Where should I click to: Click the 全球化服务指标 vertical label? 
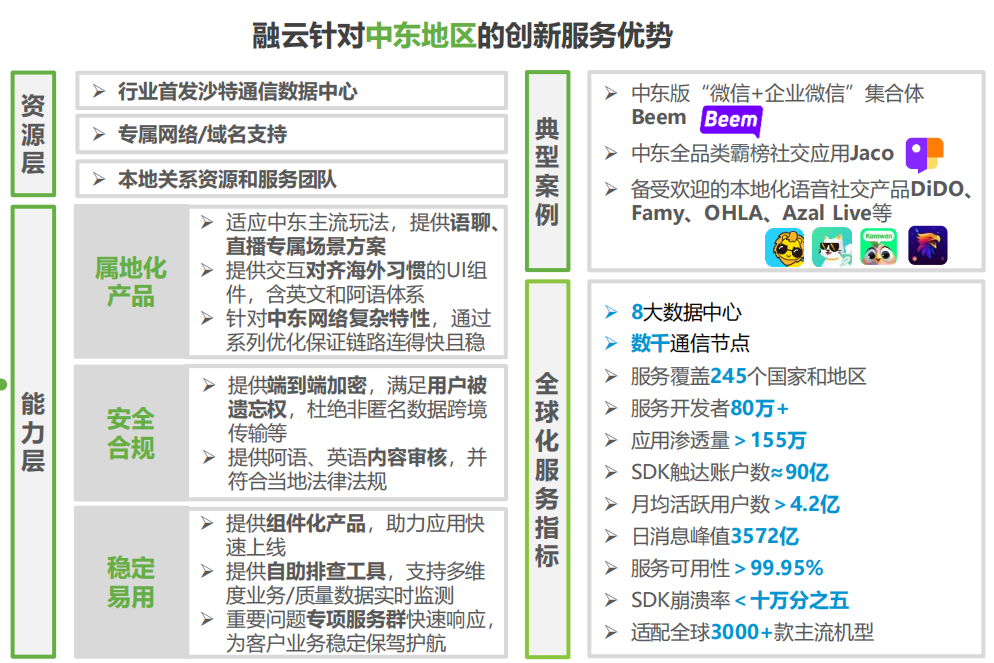(547, 469)
